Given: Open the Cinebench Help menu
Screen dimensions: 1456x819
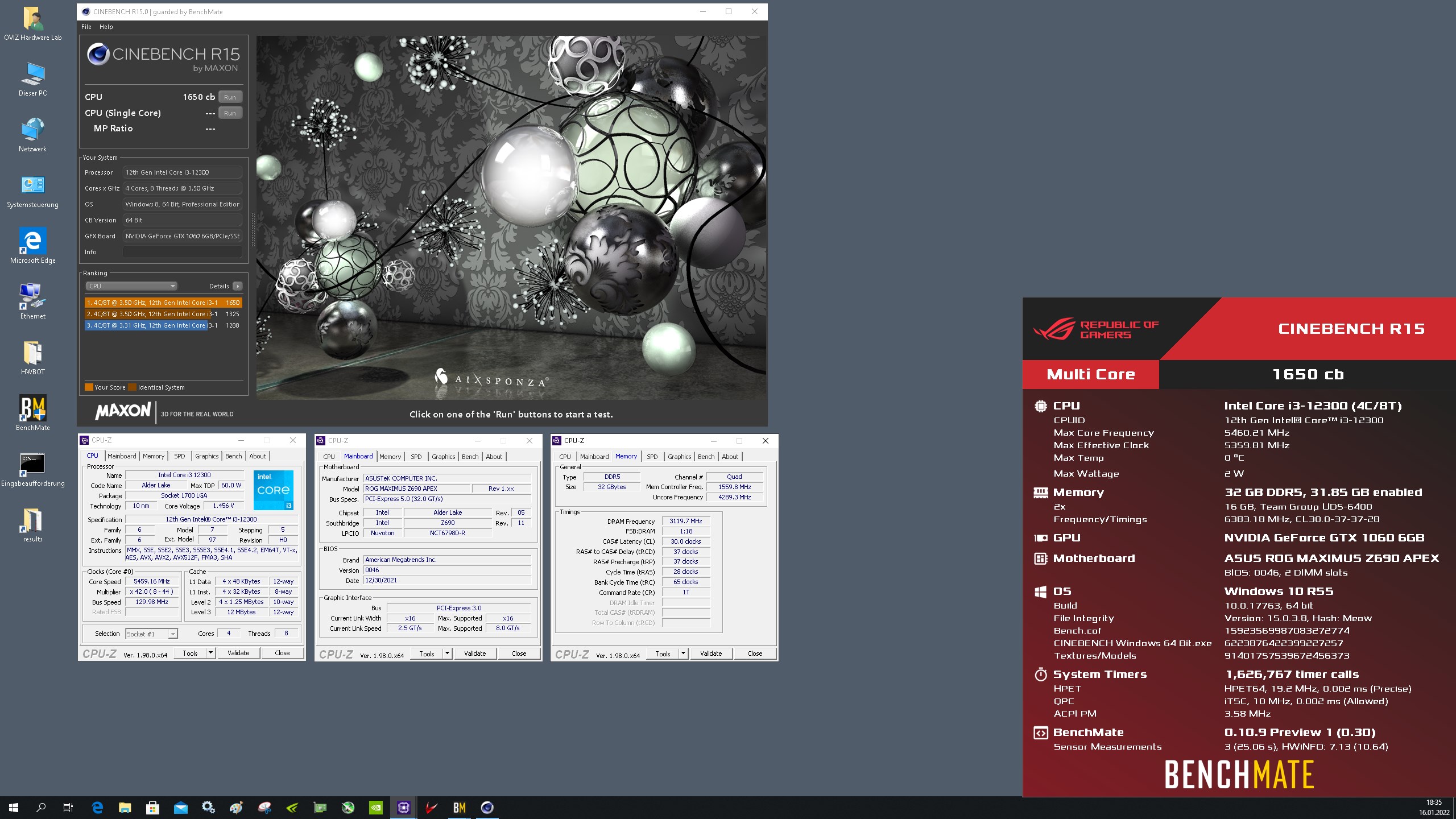Looking at the screenshot, I should [x=106, y=27].
